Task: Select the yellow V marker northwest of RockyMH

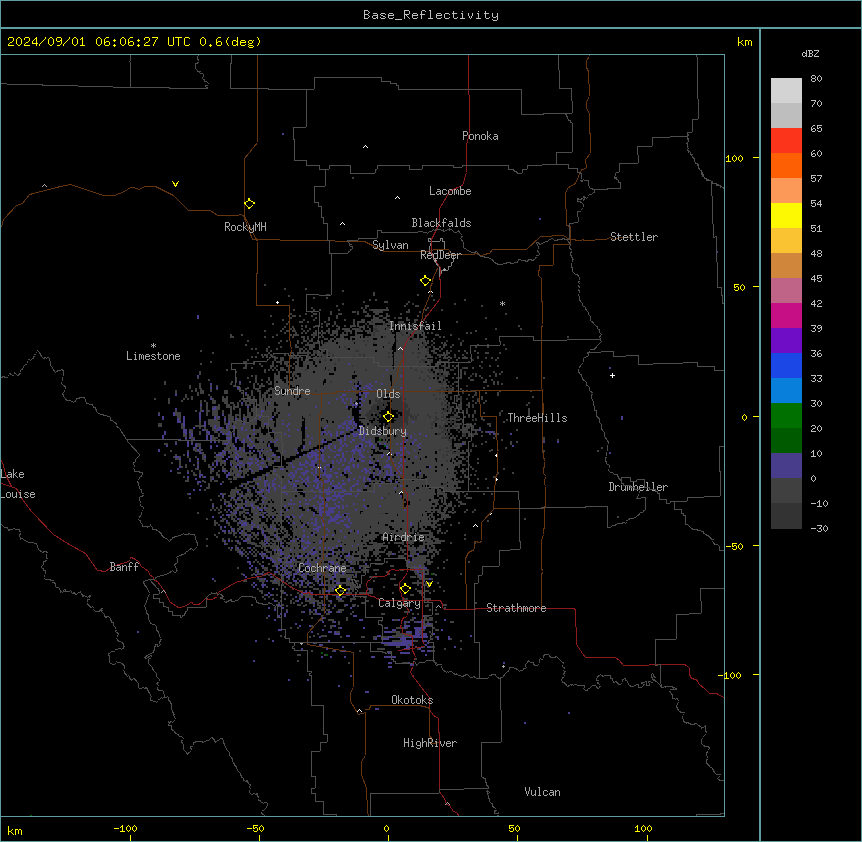Action: (175, 184)
